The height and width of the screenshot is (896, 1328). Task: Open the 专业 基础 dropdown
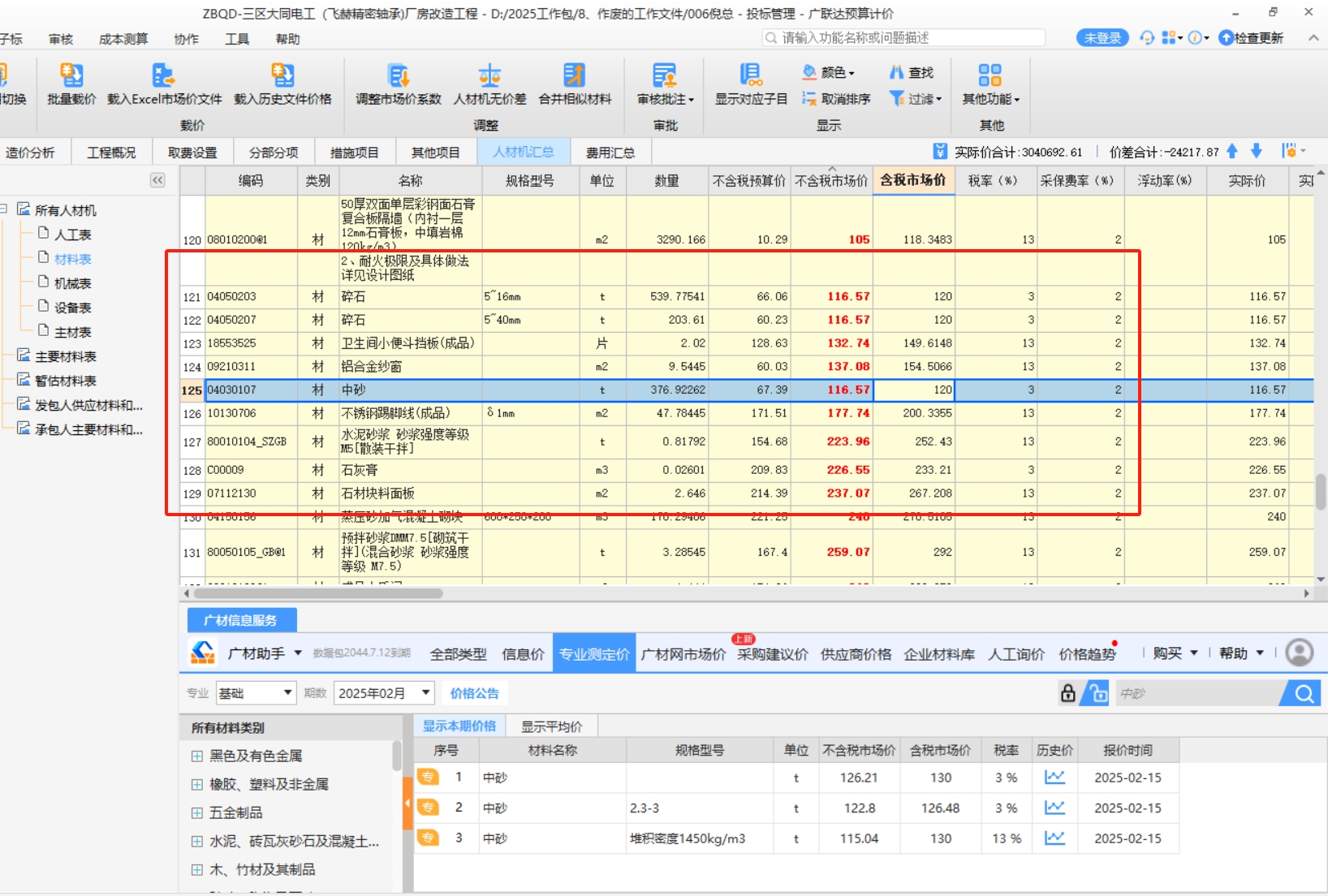tap(255, 693)
